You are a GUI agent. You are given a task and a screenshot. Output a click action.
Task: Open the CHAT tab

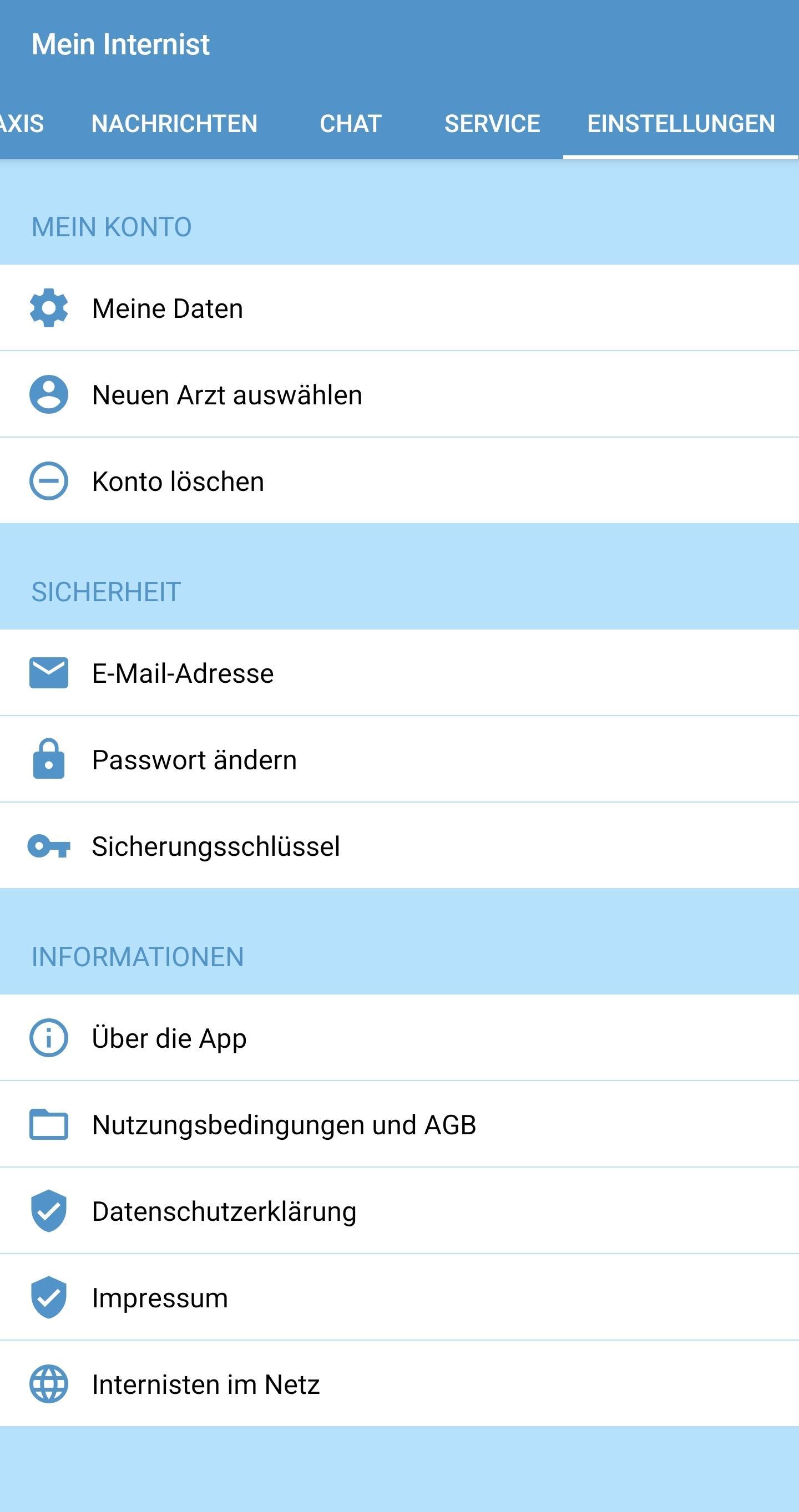click(x=350, y=123)
